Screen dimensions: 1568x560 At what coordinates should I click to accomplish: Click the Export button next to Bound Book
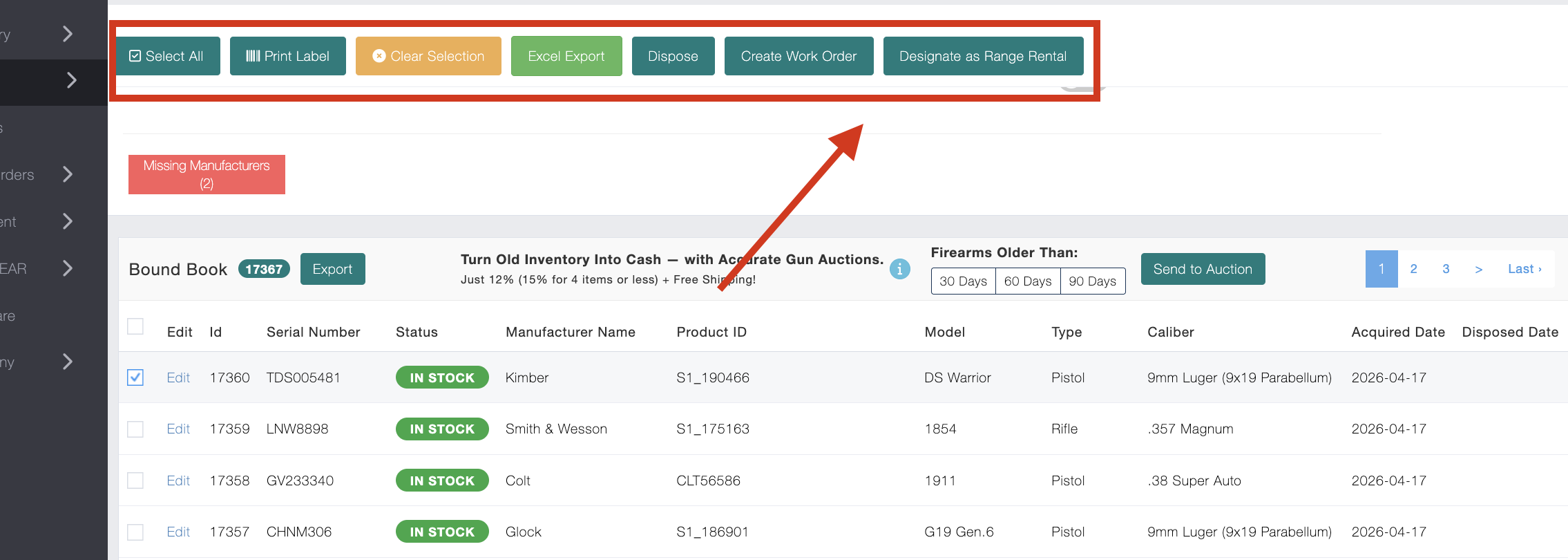tap(333, 269)
